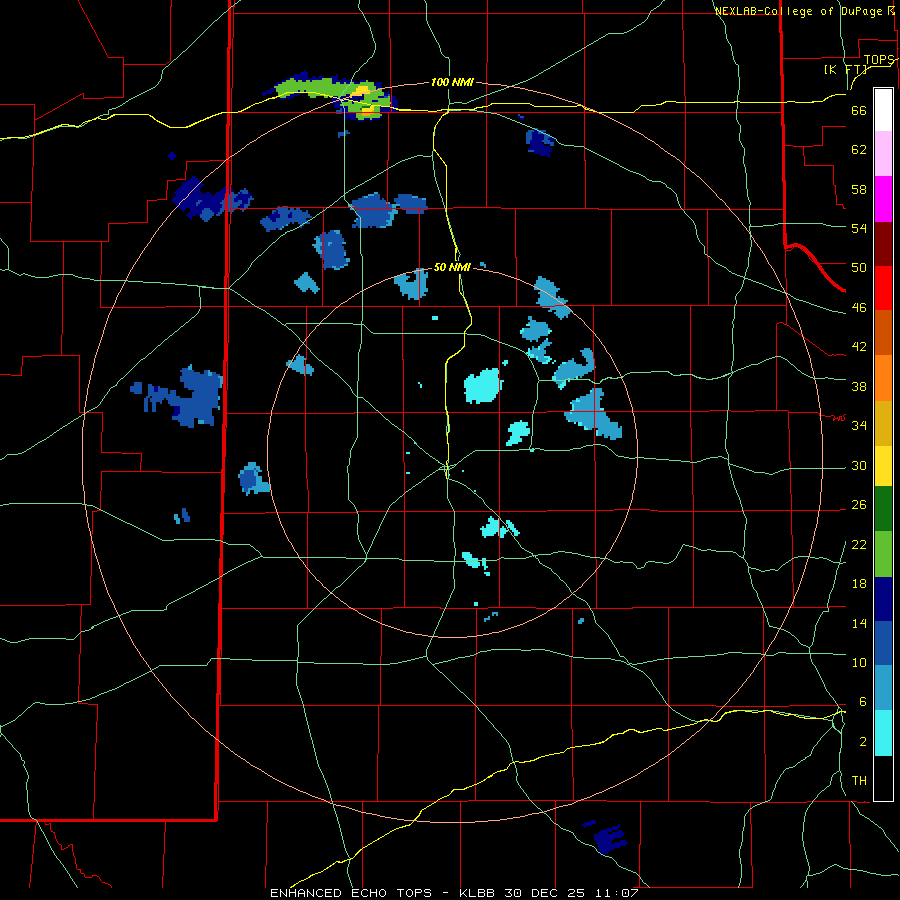The image size is (900, 900).
Task: Click the '22' scale label
Action: coord(859,544)
